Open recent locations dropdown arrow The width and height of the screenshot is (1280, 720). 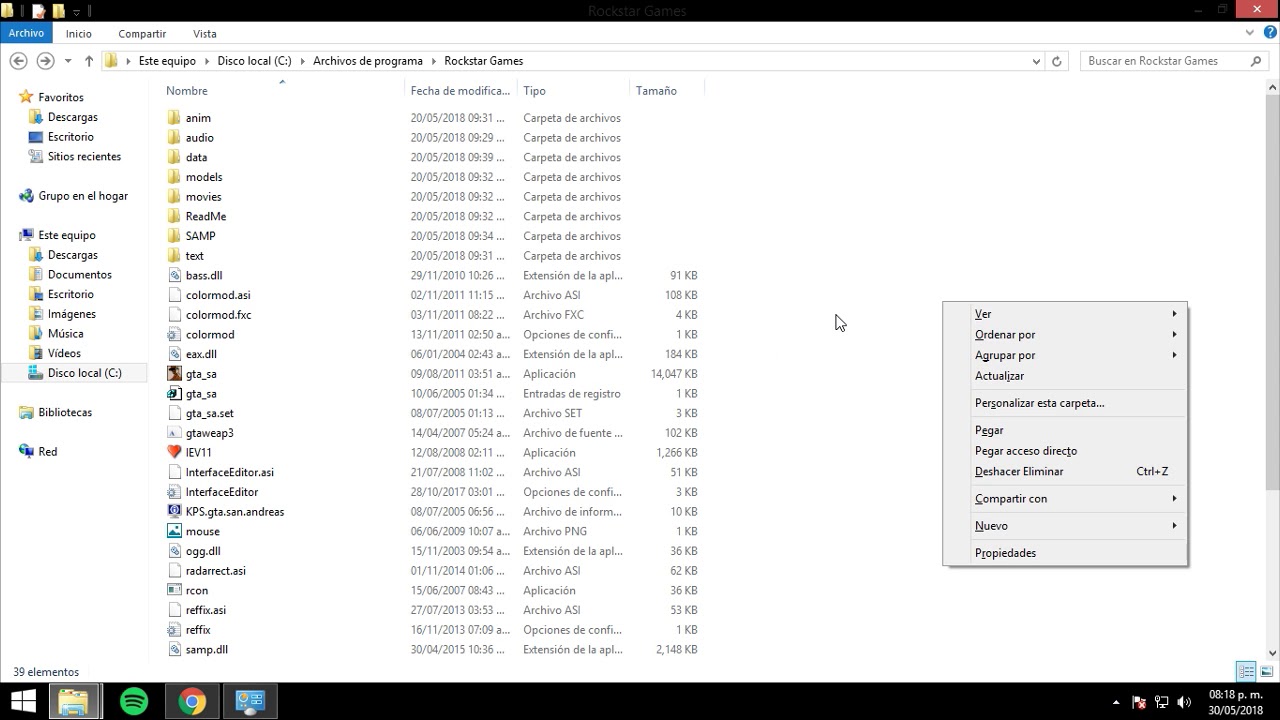coord(68,61)
